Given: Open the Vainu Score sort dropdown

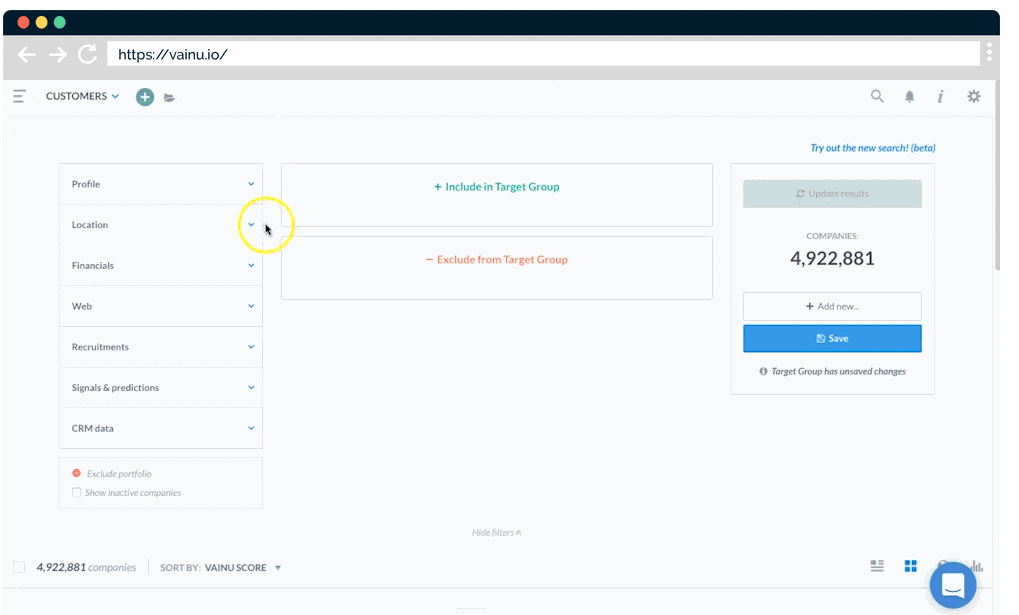Looking at the screenshot, I should pyautogui.click(x=243, y=567).
